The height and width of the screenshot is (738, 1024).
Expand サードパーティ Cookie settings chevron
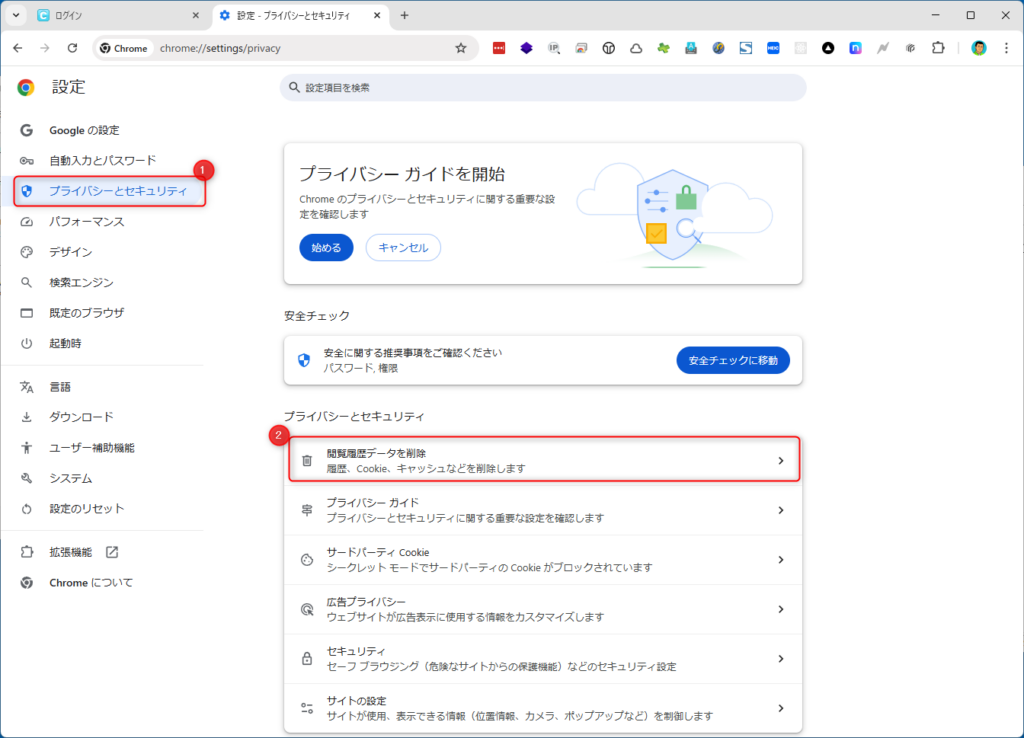click(x=781, y=560)
